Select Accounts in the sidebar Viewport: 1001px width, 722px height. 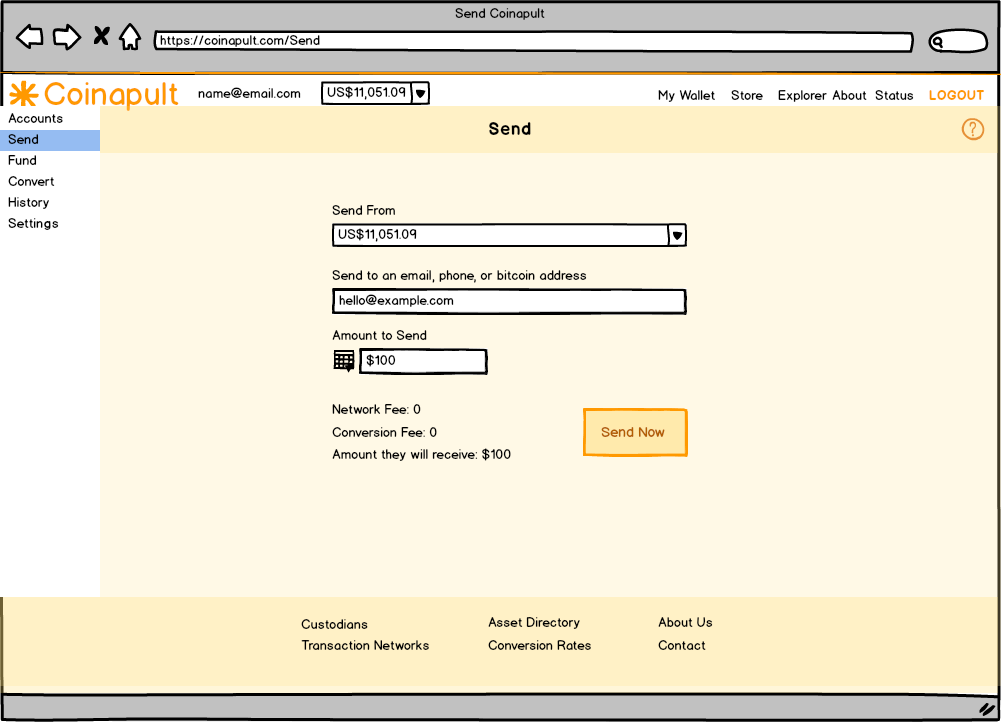pyautogui.click(x=36, y=119)
